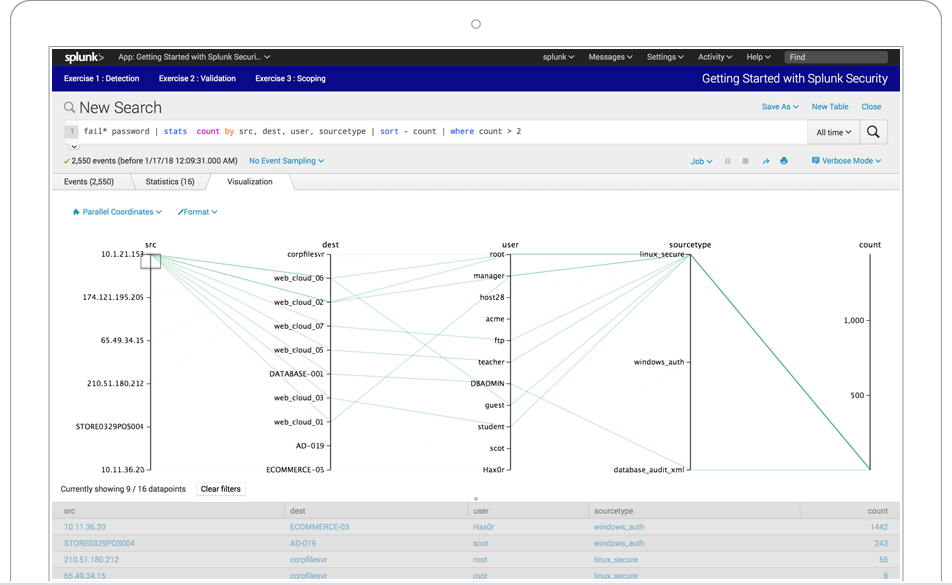This screenshot has height=585, width=952.
Task: Open the Verbose Mode dropdown
Action: pyautogui.click(x=846, y=161)
